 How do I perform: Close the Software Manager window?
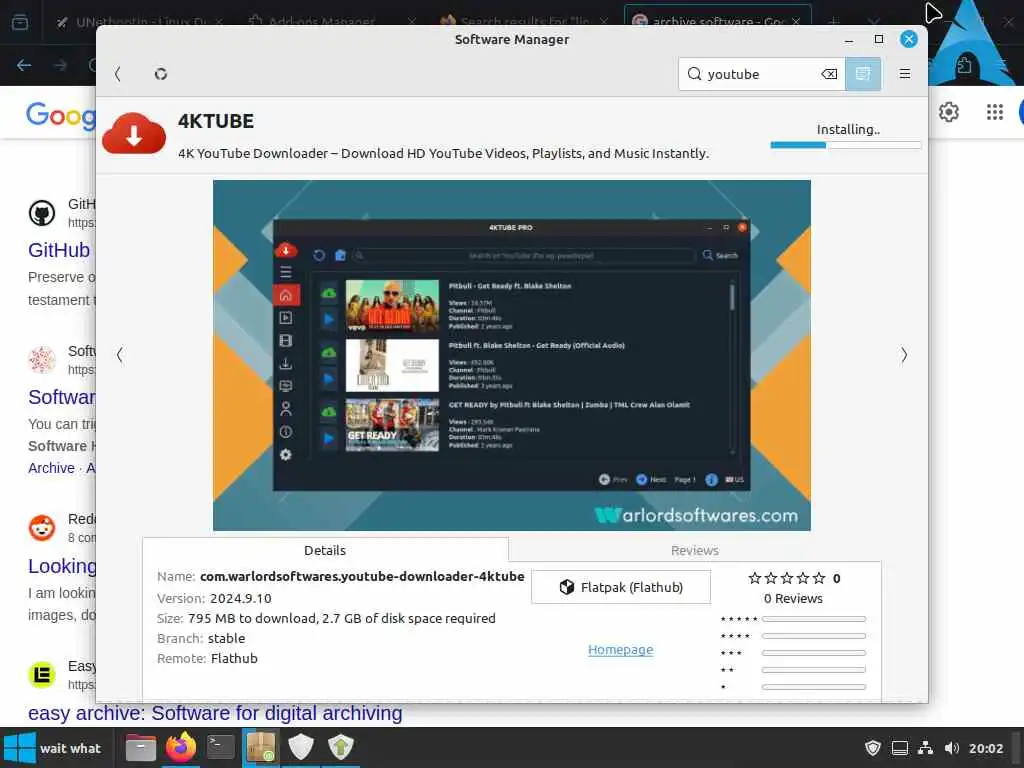coord(908,39)
